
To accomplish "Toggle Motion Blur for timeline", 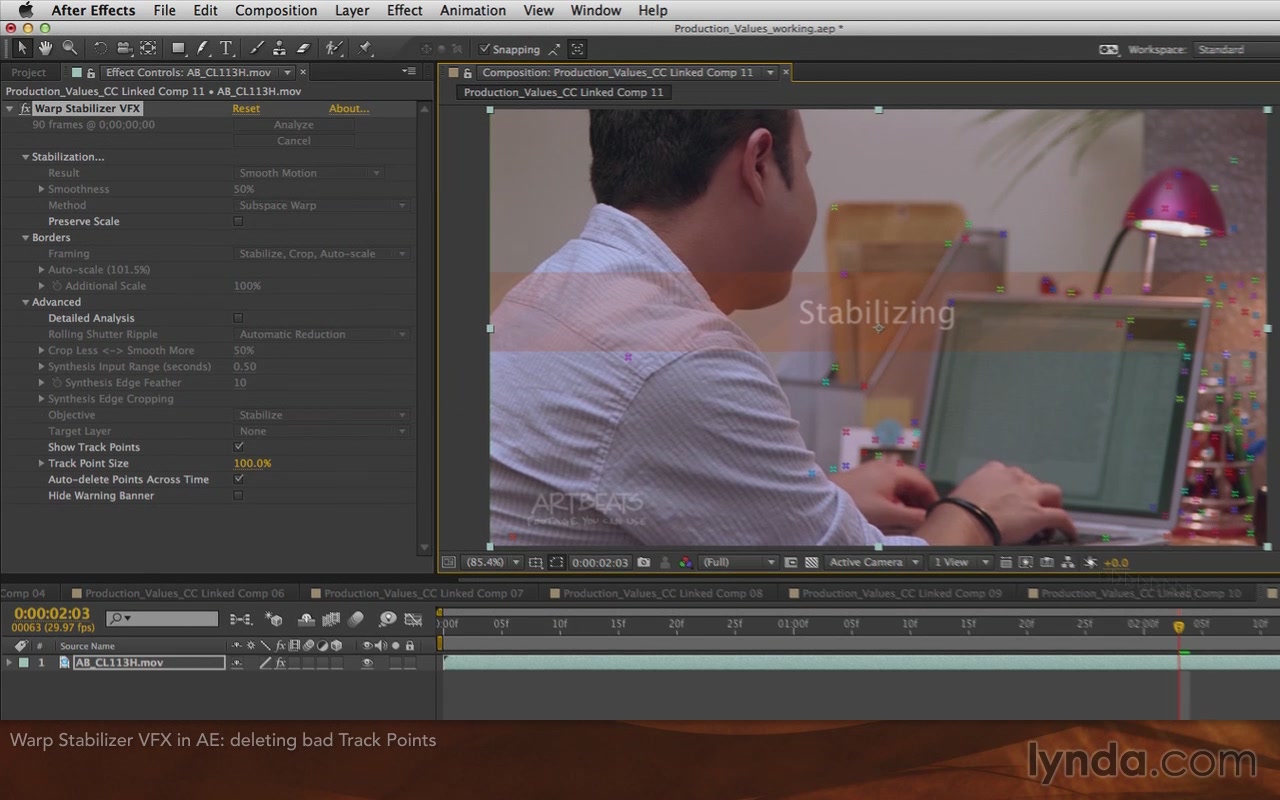I will tap(354, 620).
